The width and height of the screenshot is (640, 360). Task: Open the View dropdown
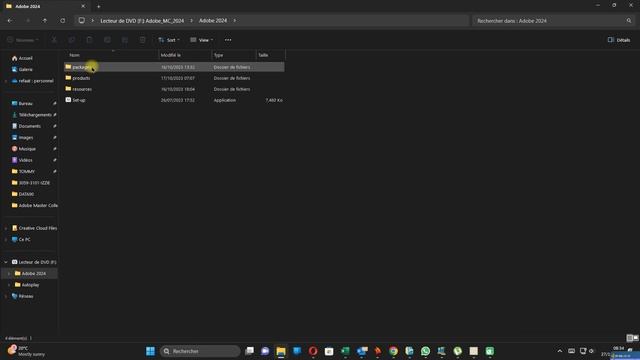202,40
